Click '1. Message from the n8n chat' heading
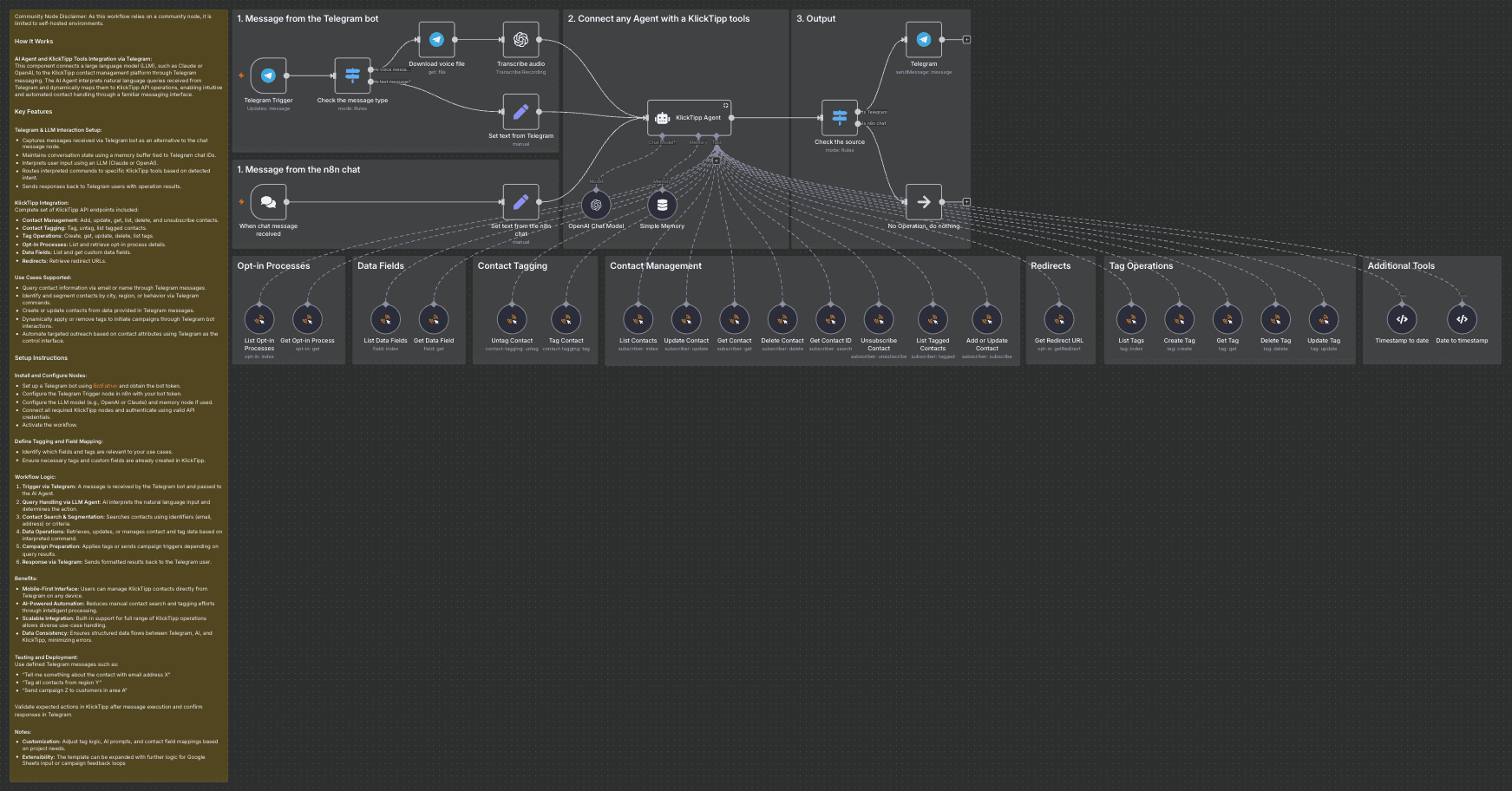The image size is (1512, 791). [298, 170]
